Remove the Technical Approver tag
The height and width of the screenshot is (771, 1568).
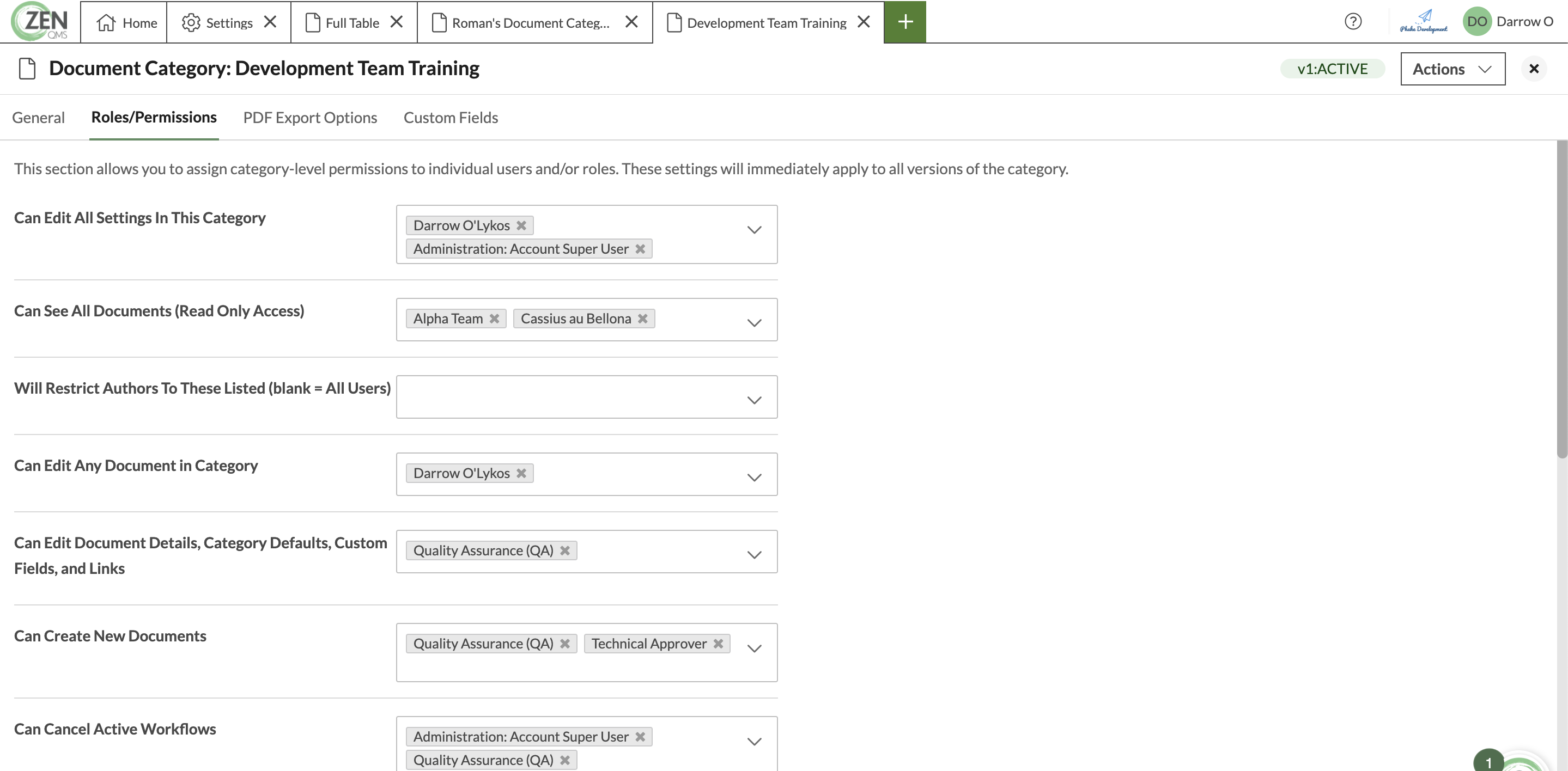[x=718, y=644]
